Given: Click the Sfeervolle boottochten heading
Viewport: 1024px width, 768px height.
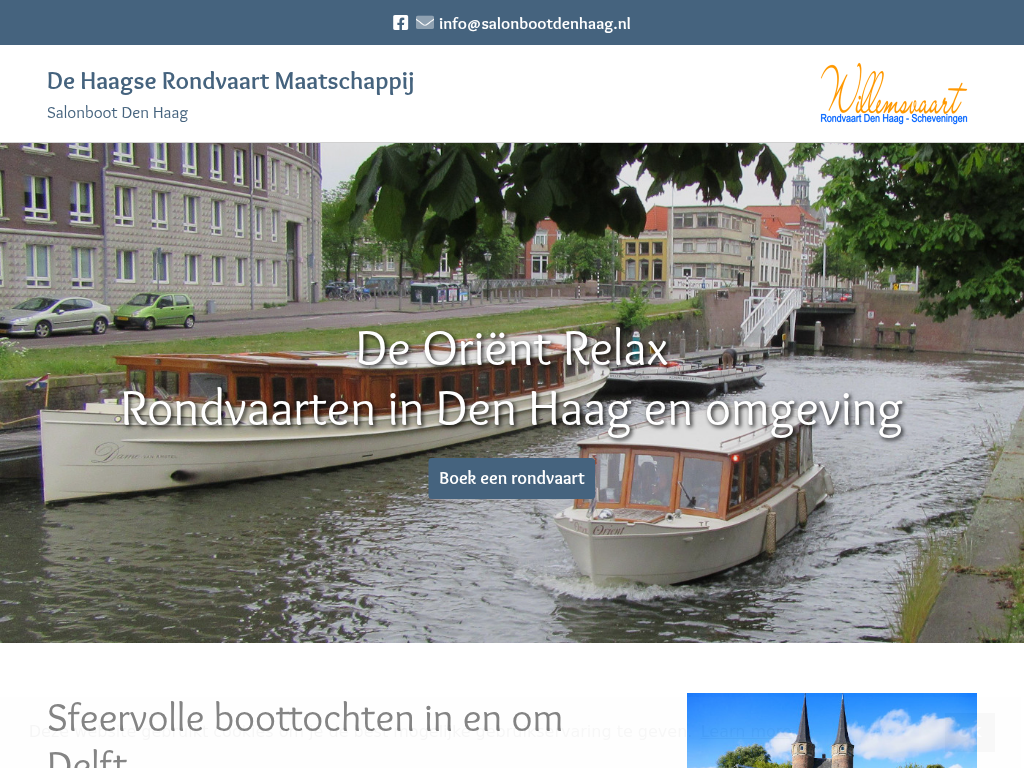Looking at the screenshot, I should tap(304, 720).
